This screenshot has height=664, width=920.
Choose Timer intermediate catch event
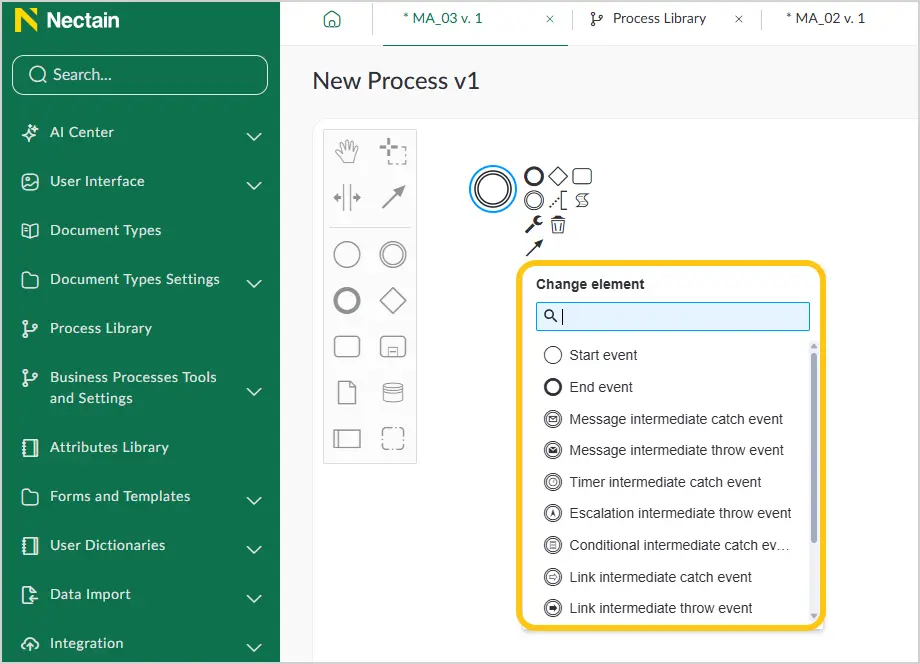(672, 482)
